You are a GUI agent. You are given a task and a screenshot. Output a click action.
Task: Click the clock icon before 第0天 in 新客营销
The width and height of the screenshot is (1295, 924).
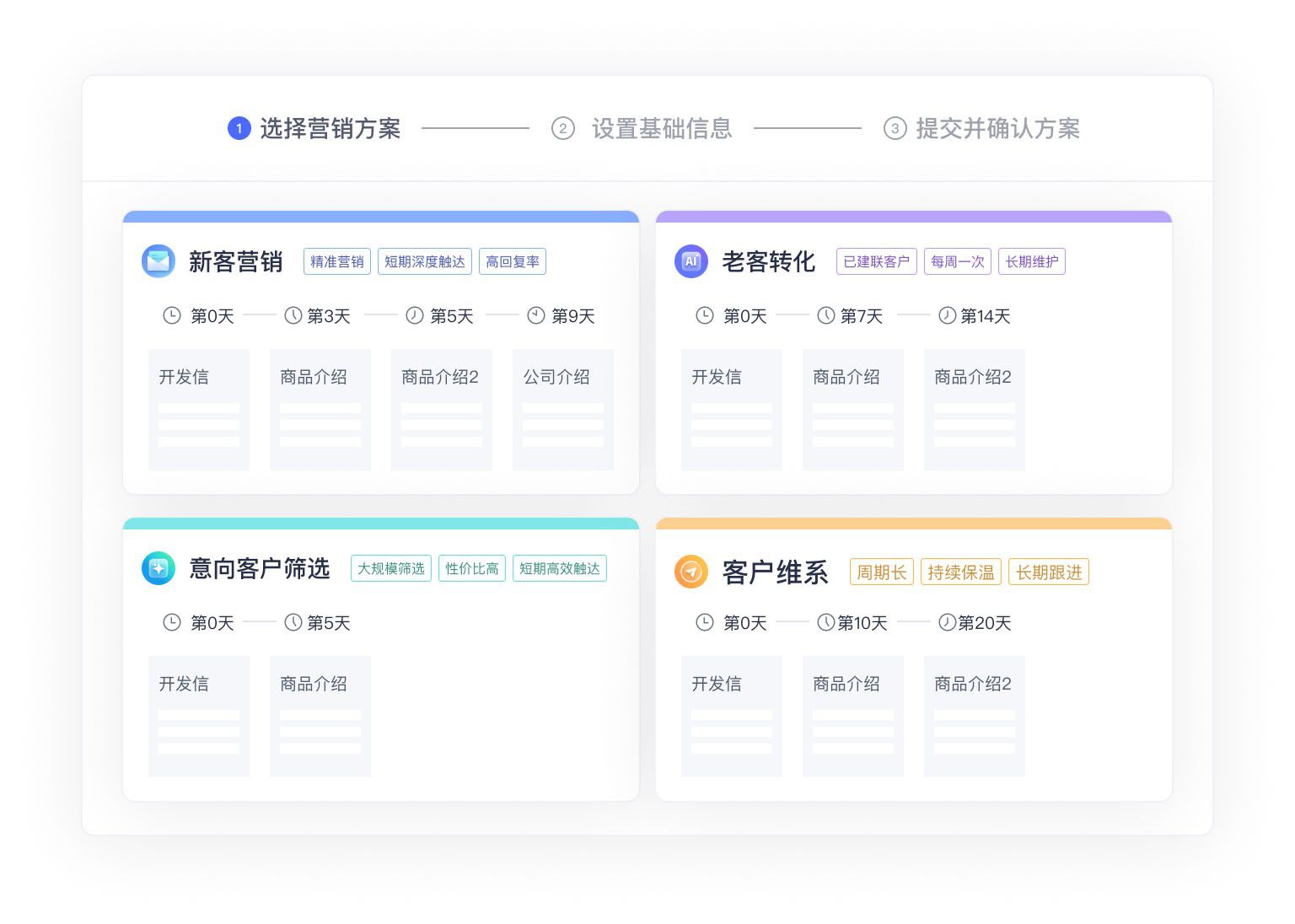pos(173,315)
